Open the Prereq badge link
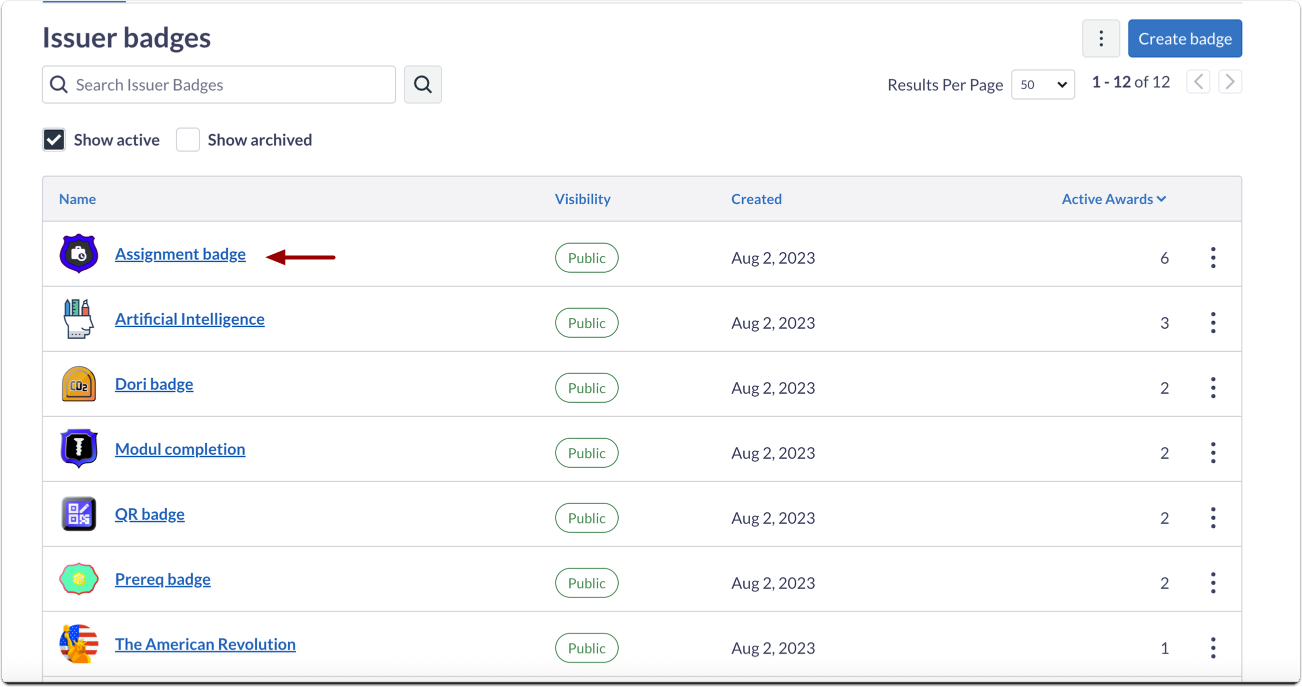 coord(163,579)
